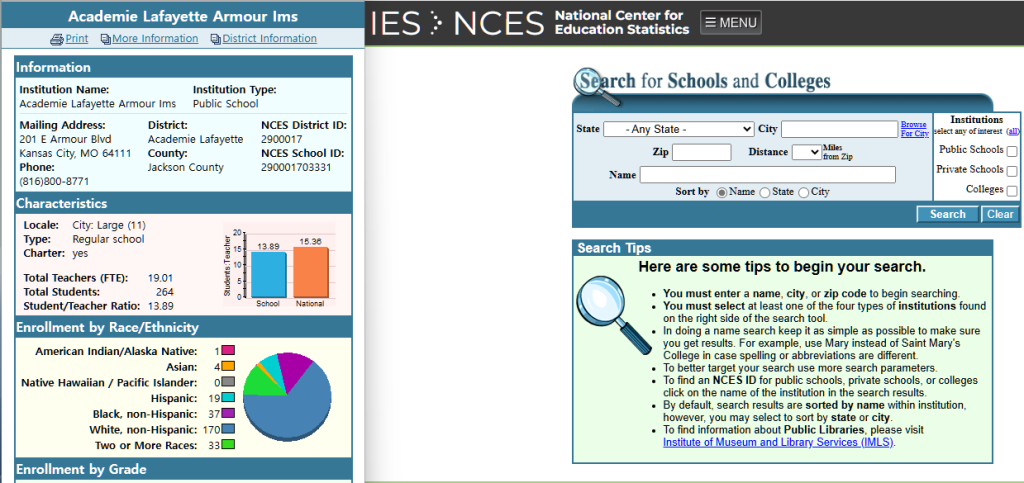Check the Private Schools checkbox
The height and width of the screenshot is (483, 1024).
click(x=1012, y=172)
